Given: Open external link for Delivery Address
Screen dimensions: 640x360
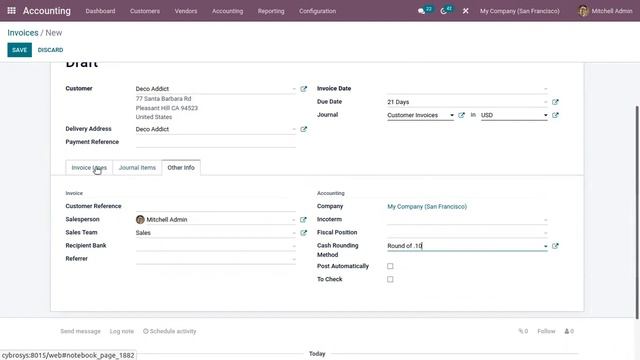Looking at the screenshot, I should (x=303, y=129).
